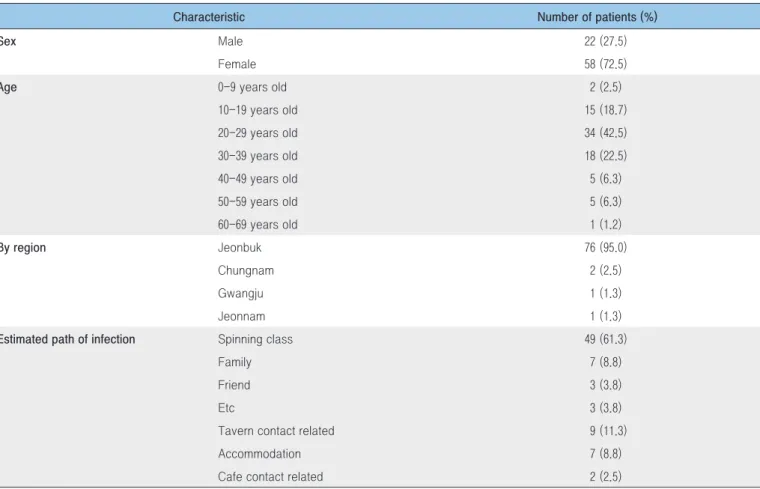Click the value '1 (1.2)'

[605, 225]
